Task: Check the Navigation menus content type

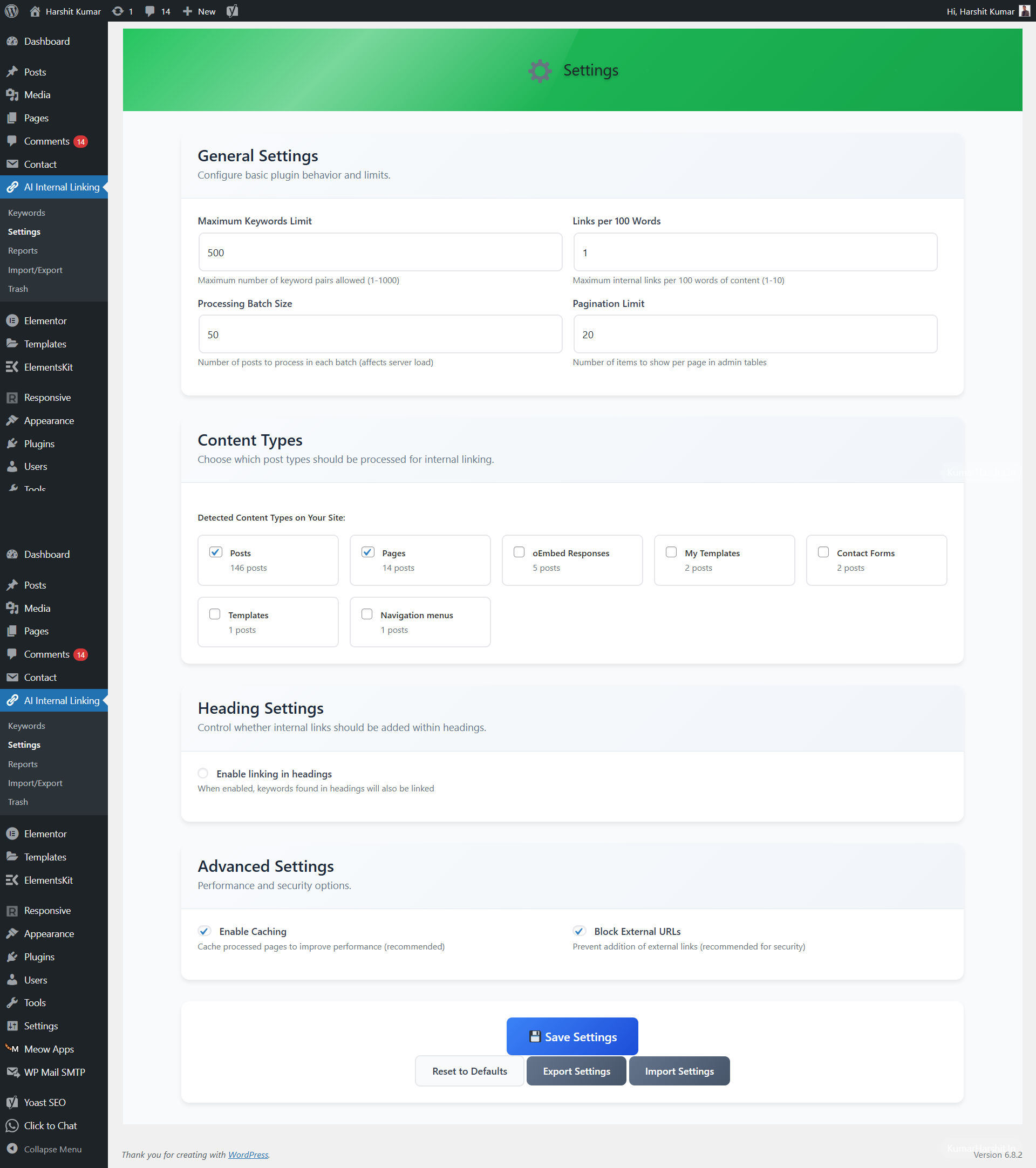Action: (367, 614)
